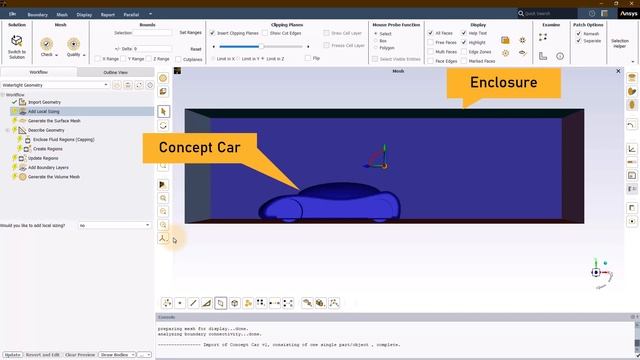Click the eye icon in Display group
The image size is (640, 360).
522,53
